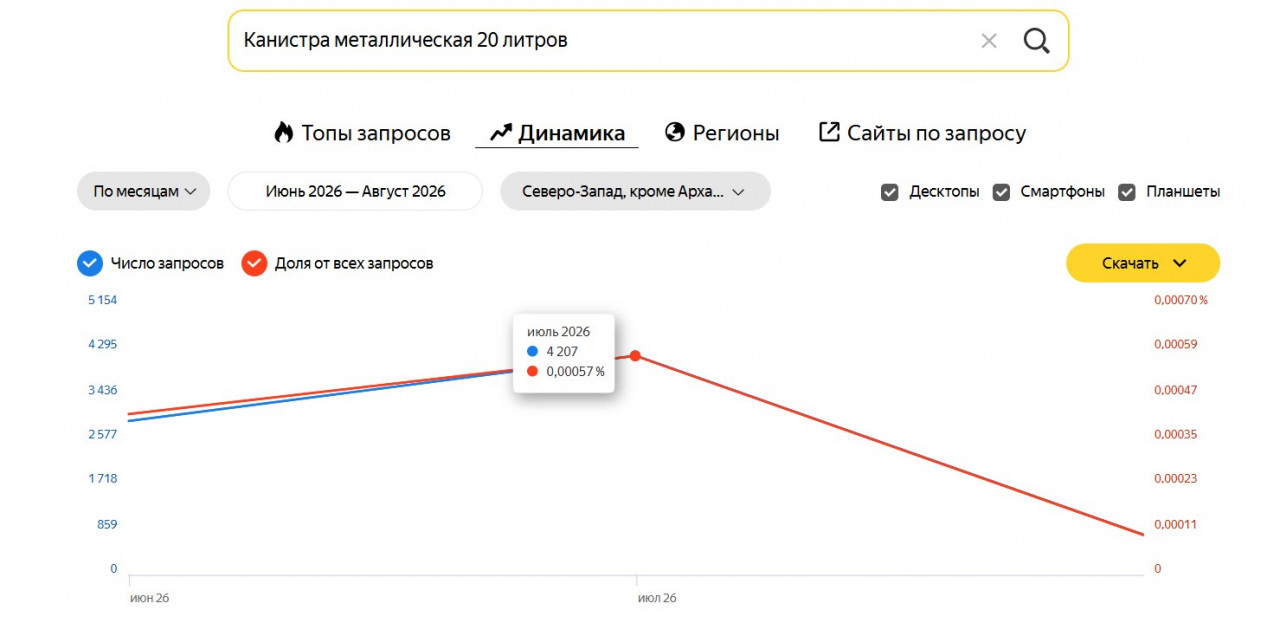Click into the search query input field

point(600,41)
